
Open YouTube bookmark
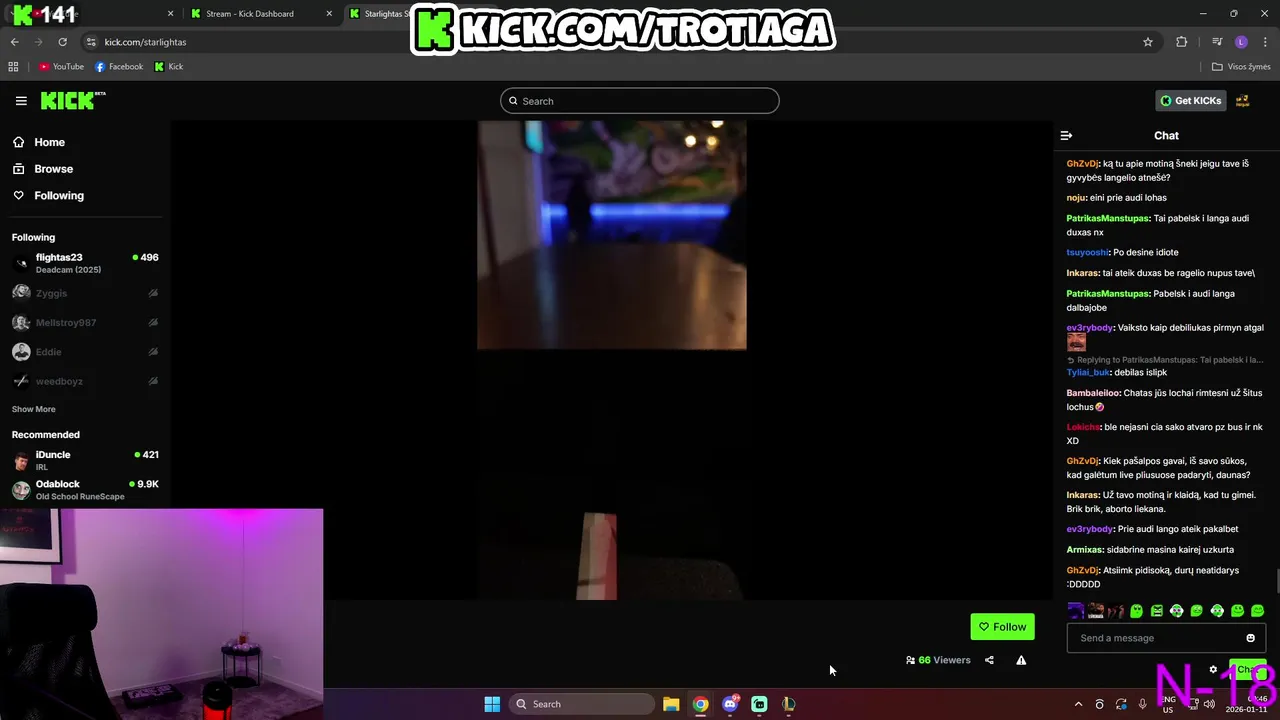[61, 67]
